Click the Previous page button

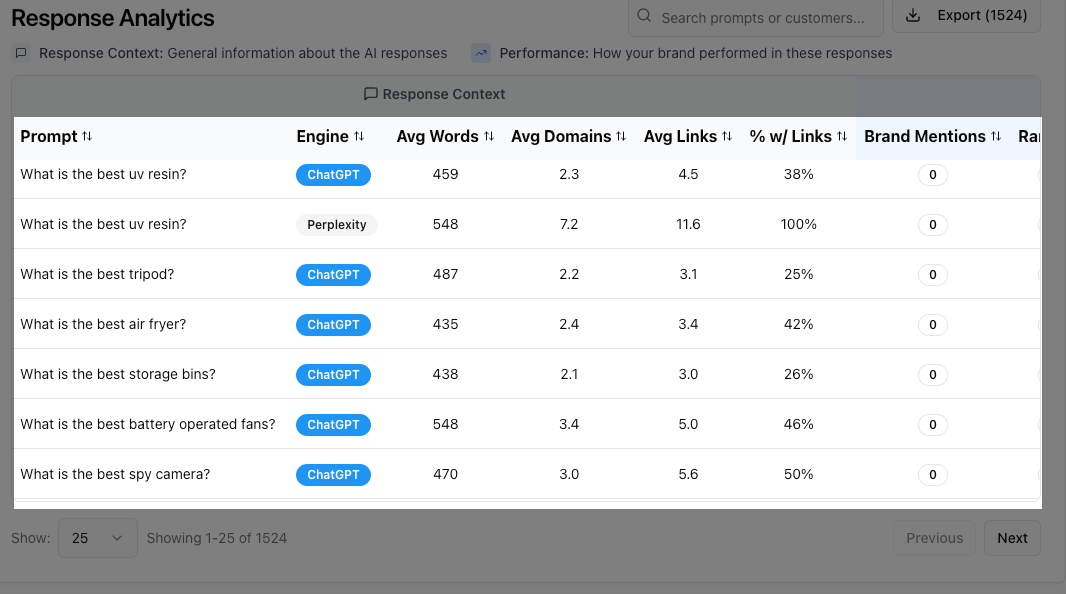[934, 538]
